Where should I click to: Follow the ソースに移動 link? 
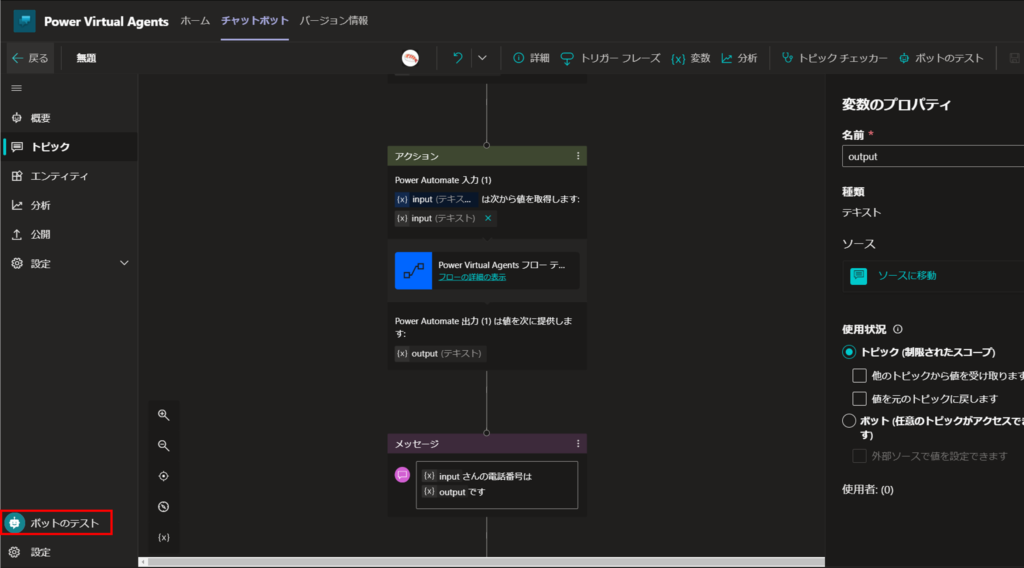pyautogui.click(x=906, y=276)
